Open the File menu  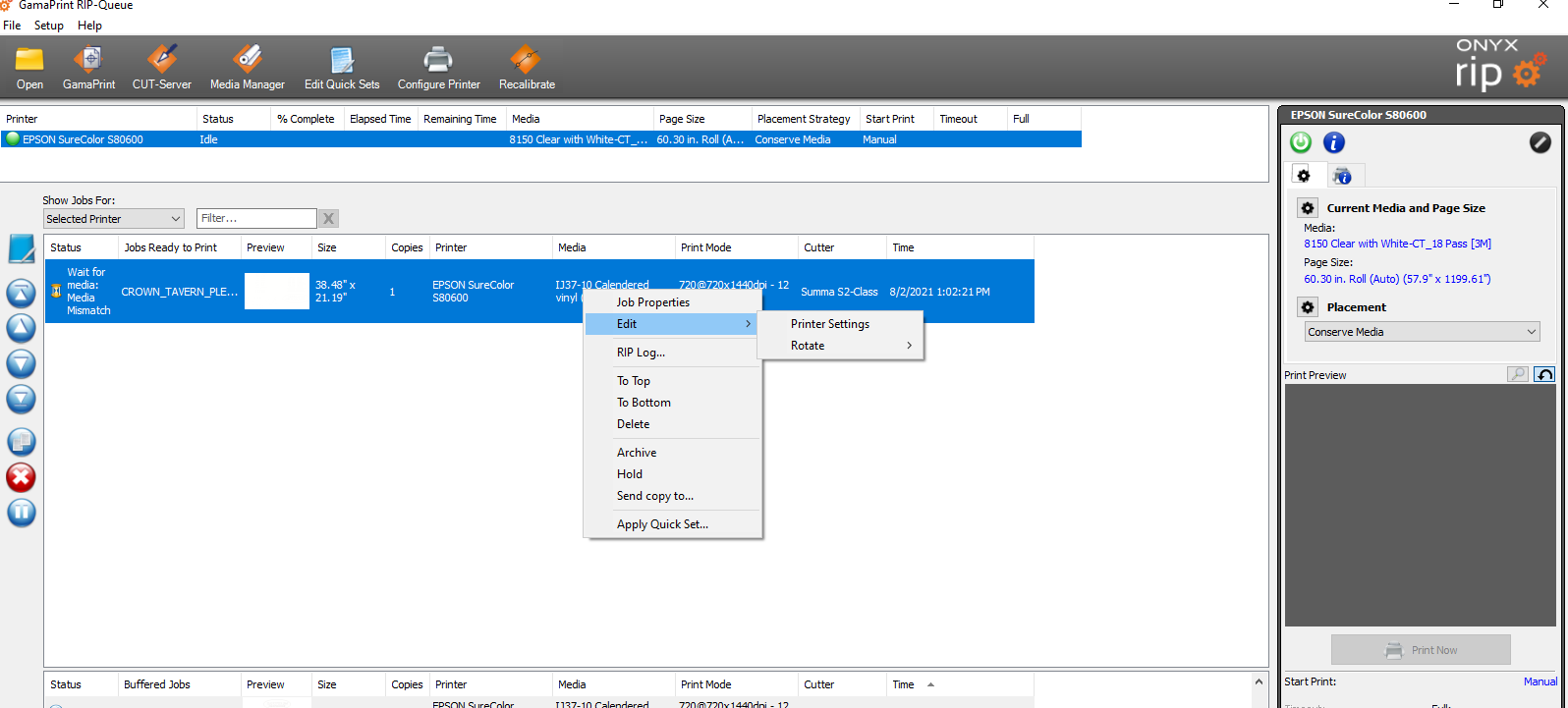click(12, 26)
